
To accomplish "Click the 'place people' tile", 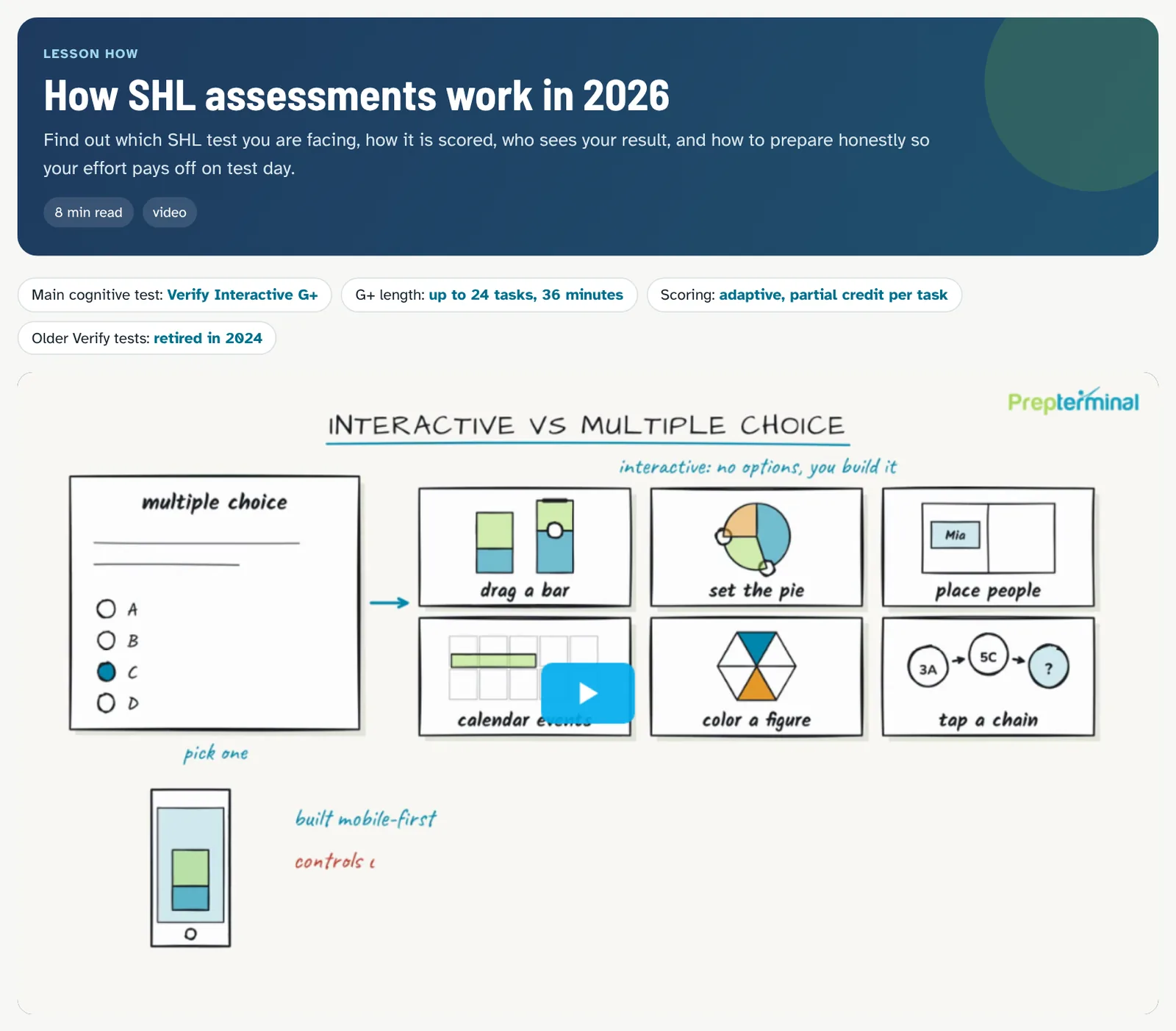I will click(988, 547).
